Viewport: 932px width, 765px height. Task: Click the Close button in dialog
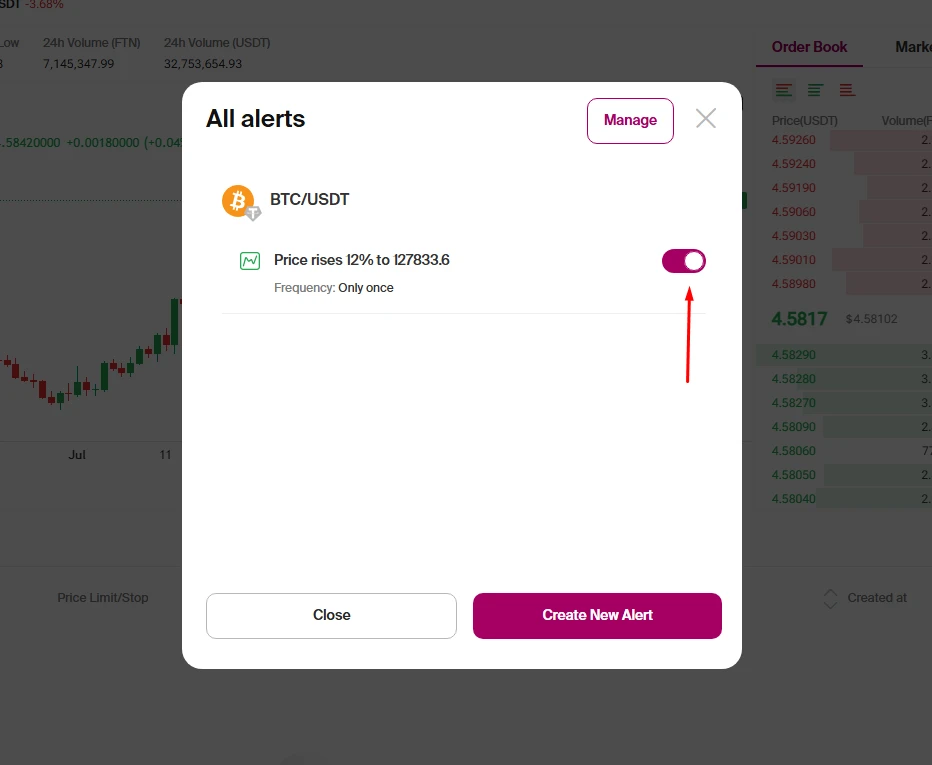click(331, 615)
